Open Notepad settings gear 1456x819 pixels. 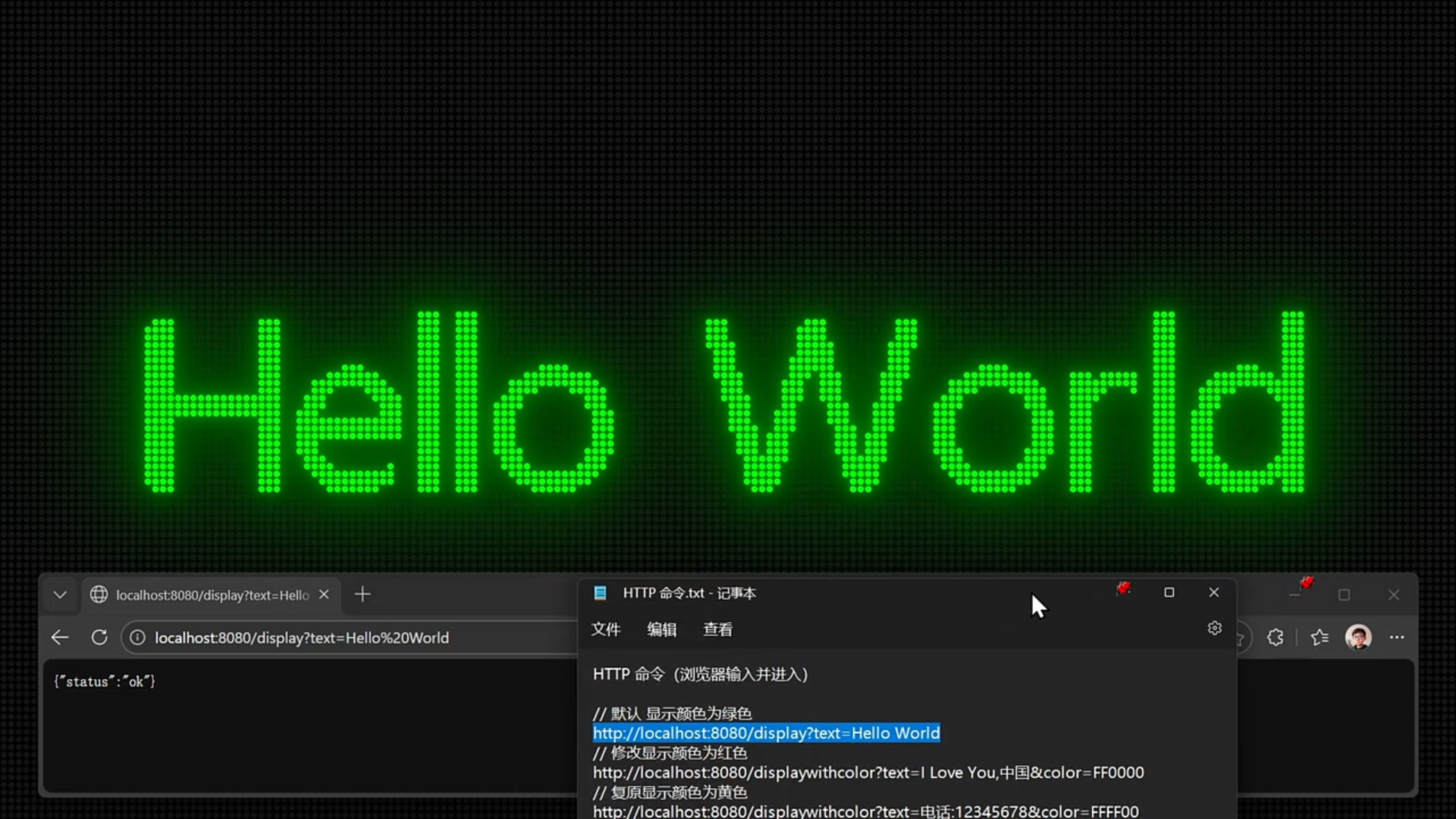(1214, 629)
